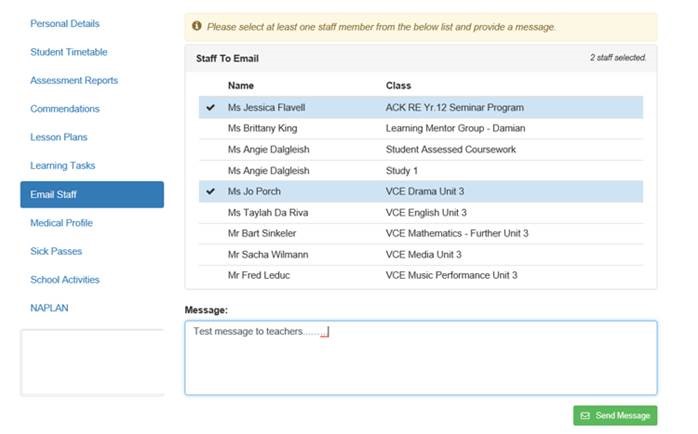This screenshot has height=434, width=698.
Task: Uncheck the checkmark beside Ms Jo Porch
Action: tap(210, 191)
